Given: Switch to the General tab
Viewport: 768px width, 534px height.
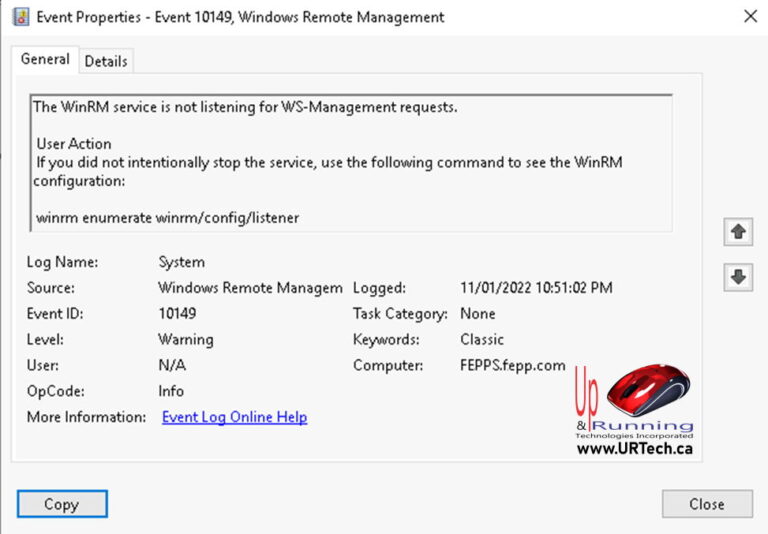Looking at the screenshot, I should pyautogui.click(x=45, y=59).
